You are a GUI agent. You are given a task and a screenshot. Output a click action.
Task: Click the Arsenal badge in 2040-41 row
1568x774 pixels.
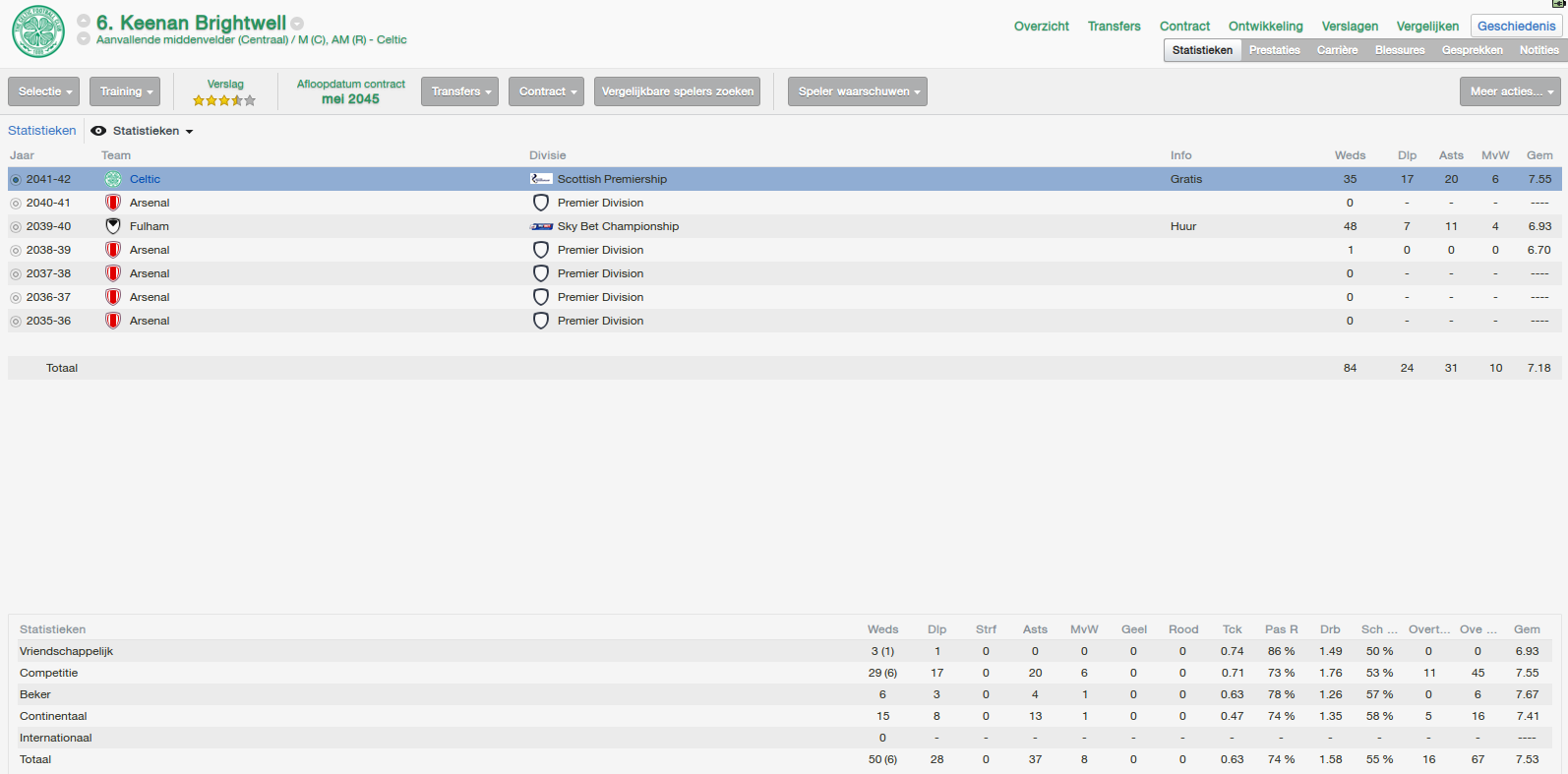(113, 203)
